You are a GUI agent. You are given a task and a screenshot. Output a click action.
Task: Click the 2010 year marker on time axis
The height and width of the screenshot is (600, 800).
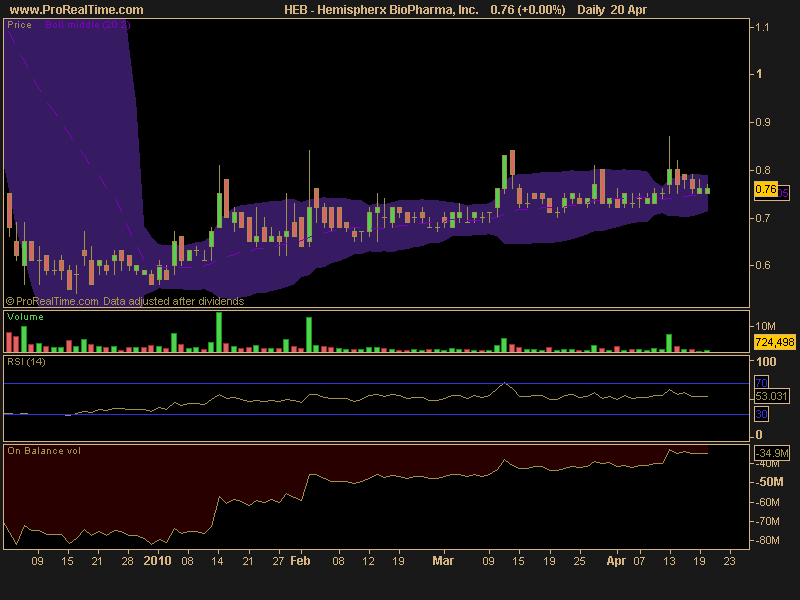[157, 561]
